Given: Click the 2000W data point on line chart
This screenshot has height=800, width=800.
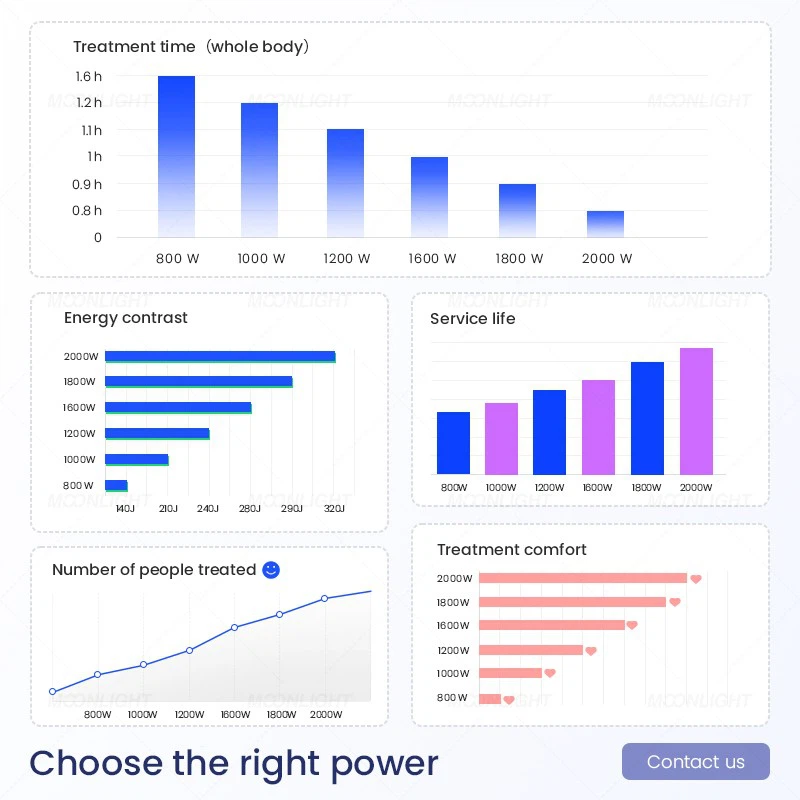Looking at the screenshot, I should coord(324,598).
